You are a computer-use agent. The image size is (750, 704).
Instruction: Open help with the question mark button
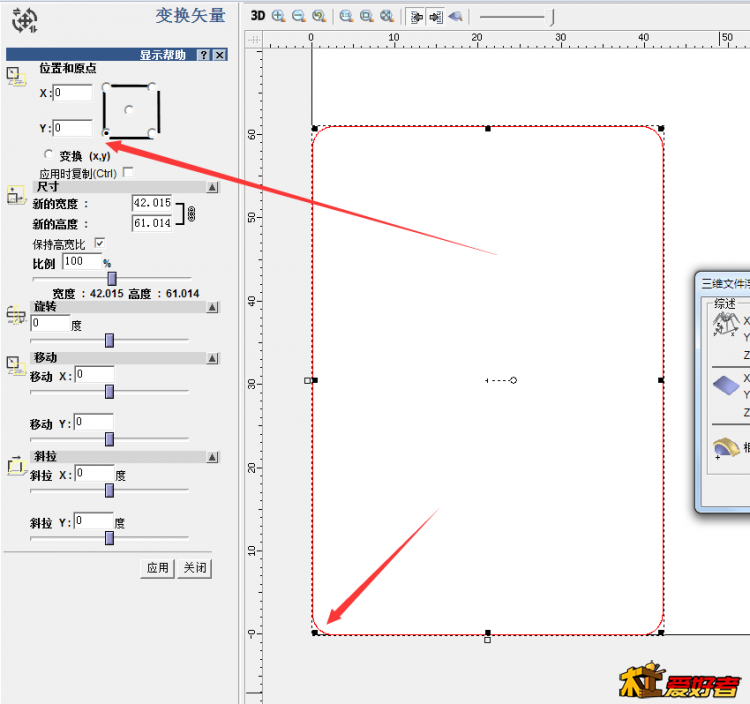point(204,55)
